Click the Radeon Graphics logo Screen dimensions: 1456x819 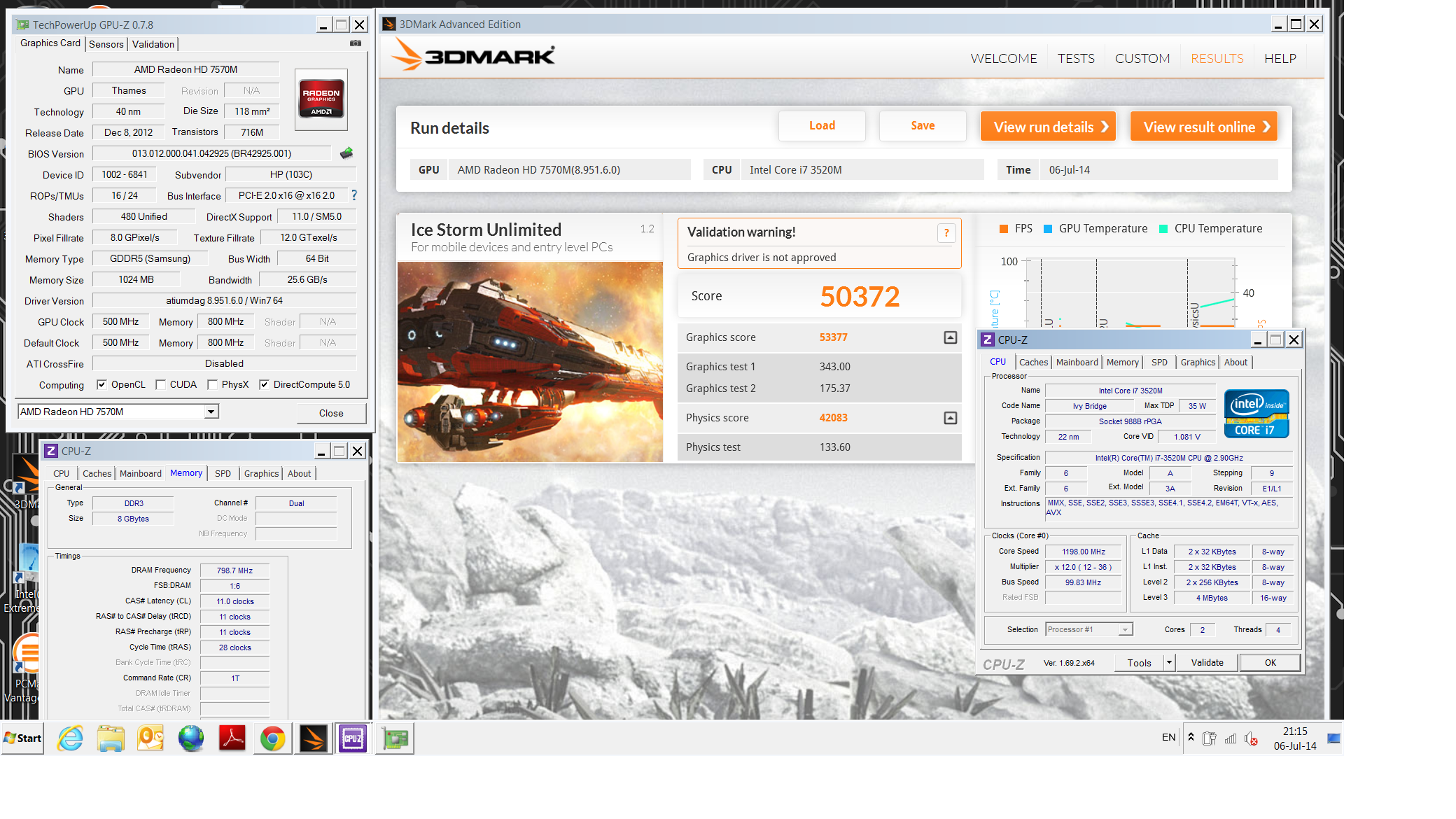coord(321,99)
